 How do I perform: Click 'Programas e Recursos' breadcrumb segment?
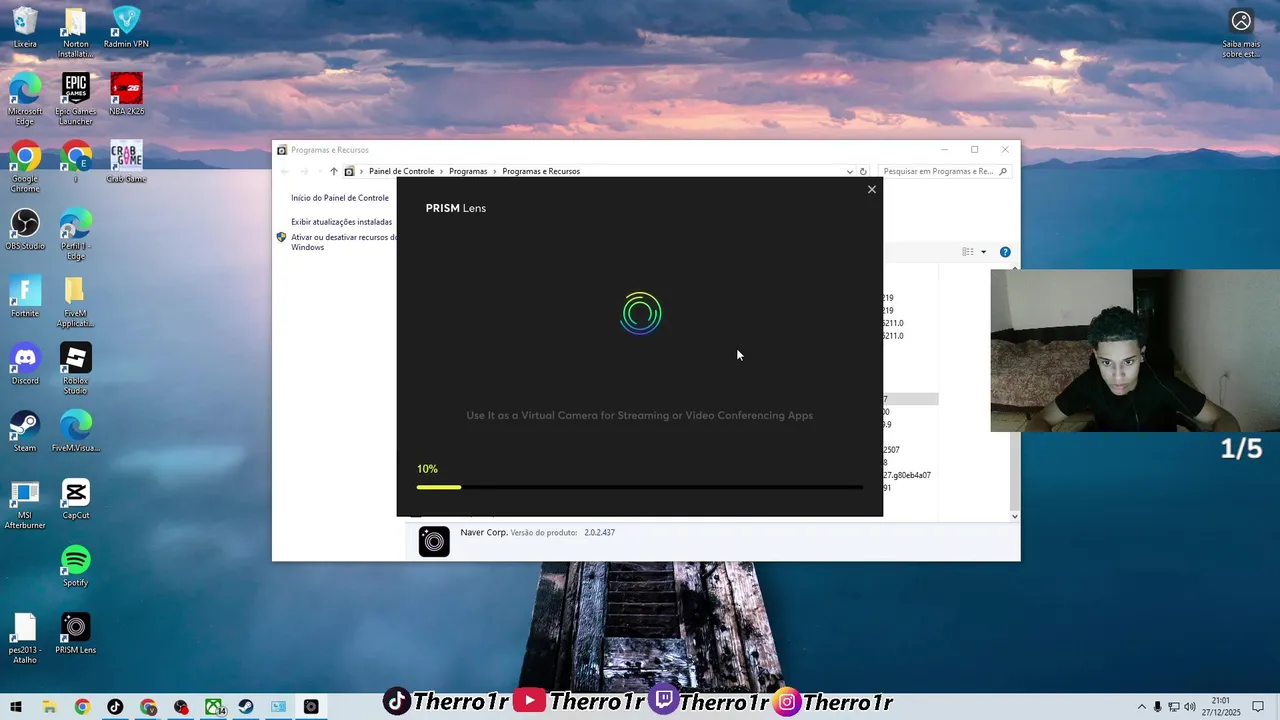pyautogui.click(x=541, y=171)
